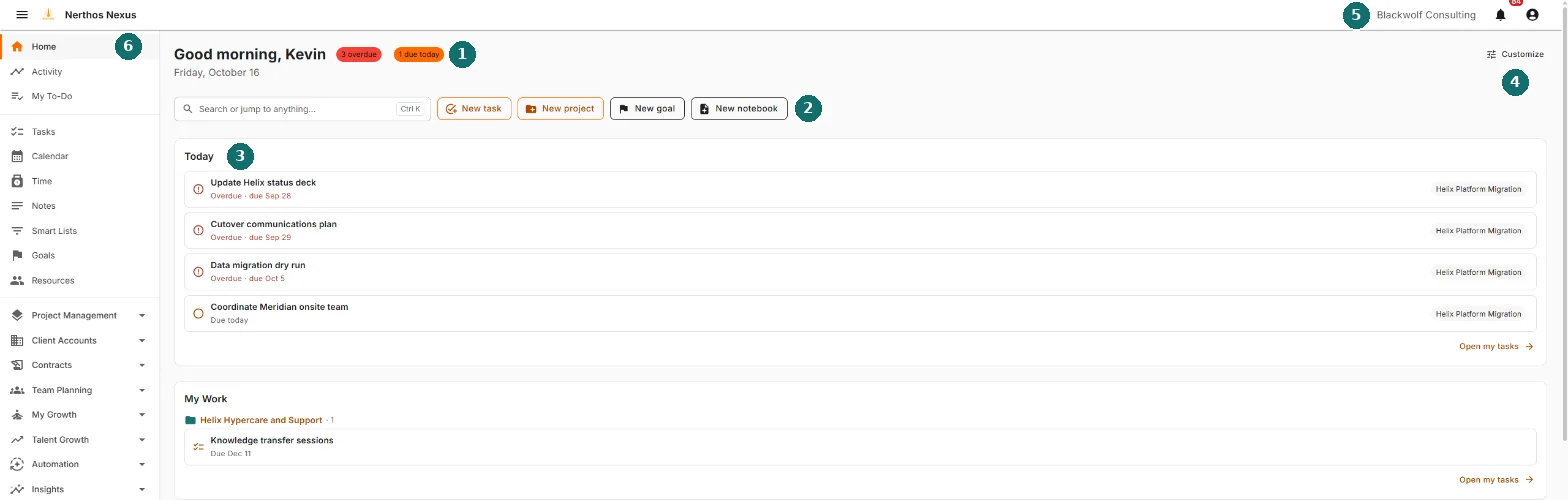Screen dimensions: 1568x500
Task: Mark Coordinate Meridian onsite team task complete
Action: click(198, 313)
